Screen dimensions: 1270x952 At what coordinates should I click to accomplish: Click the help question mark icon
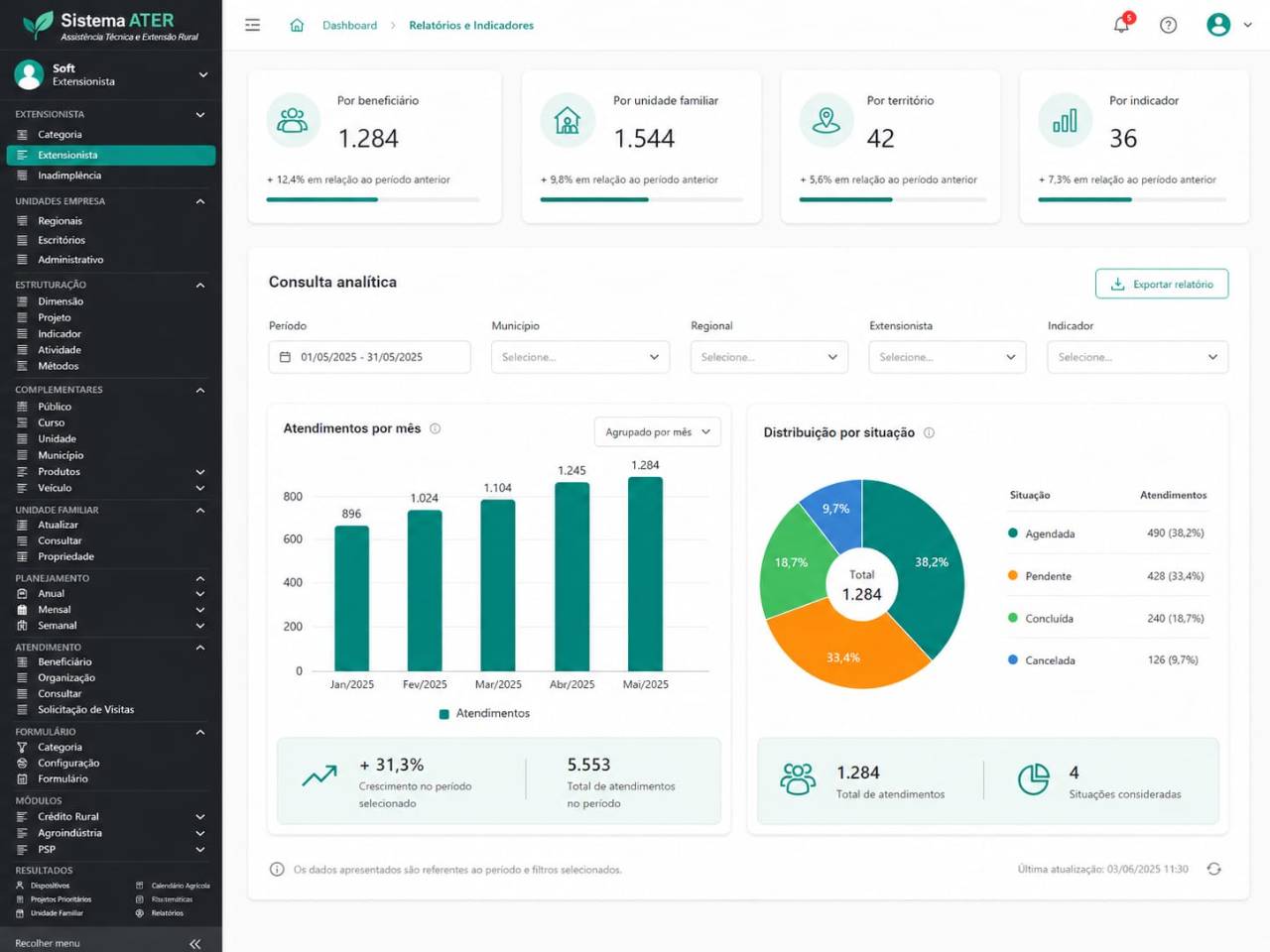[x=1169, y=25]
